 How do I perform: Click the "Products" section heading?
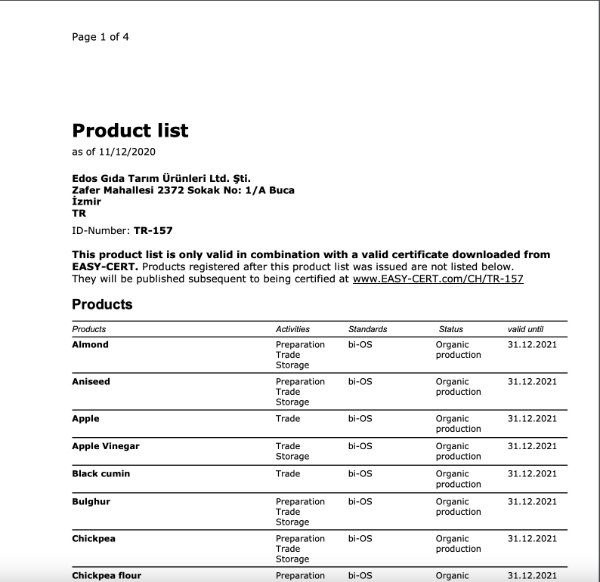point(102,304)
